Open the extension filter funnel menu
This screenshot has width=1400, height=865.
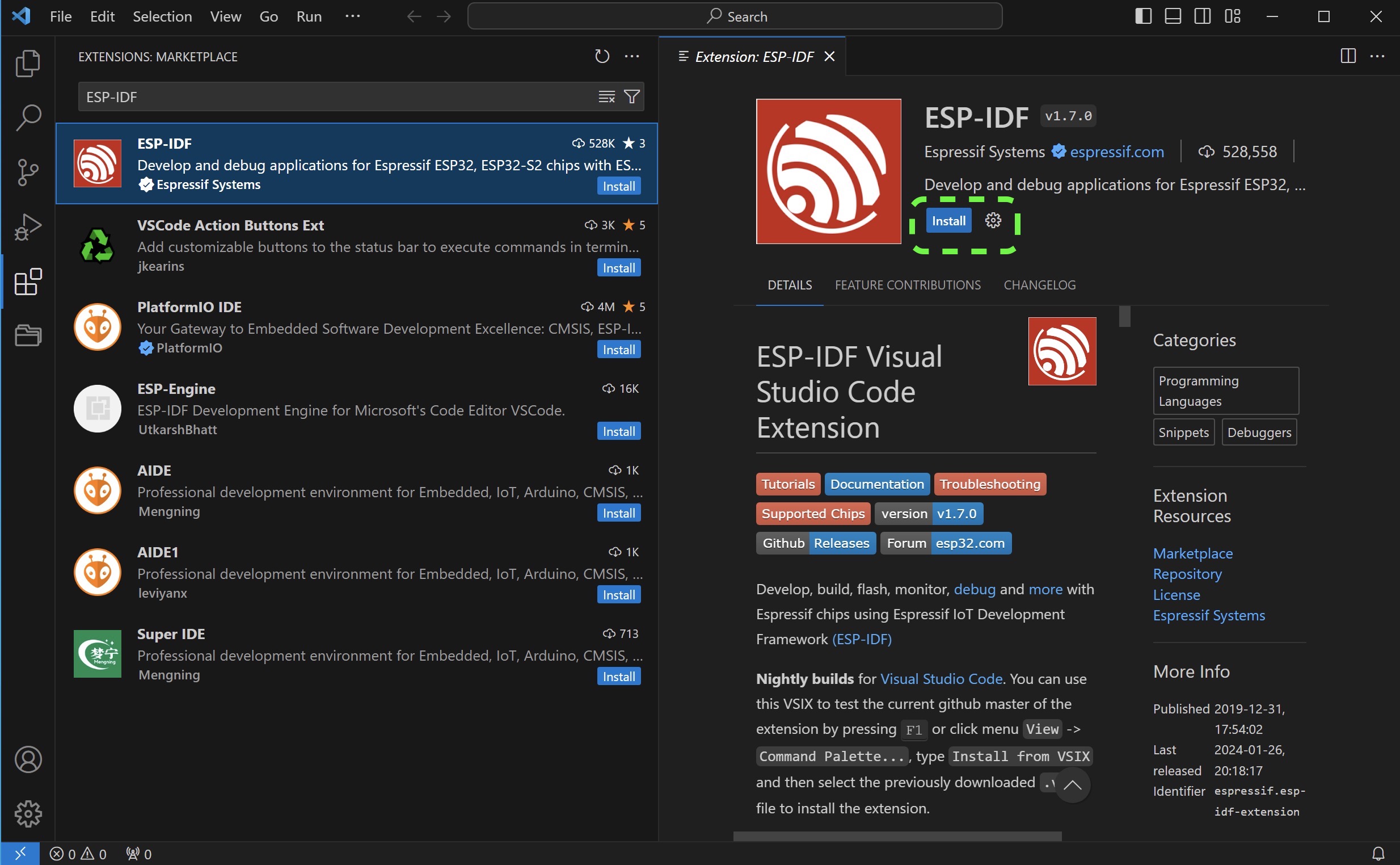coord(632,96)
